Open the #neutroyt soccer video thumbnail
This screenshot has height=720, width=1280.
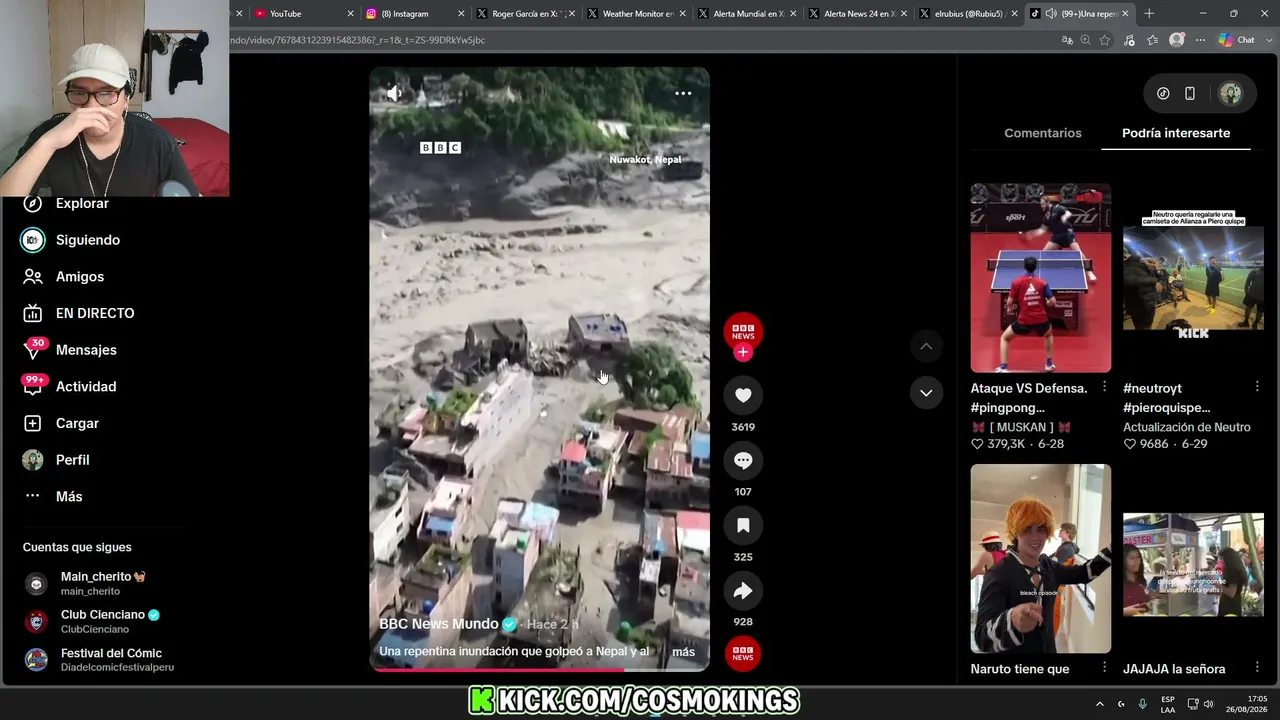click(x=1193, y=278)
